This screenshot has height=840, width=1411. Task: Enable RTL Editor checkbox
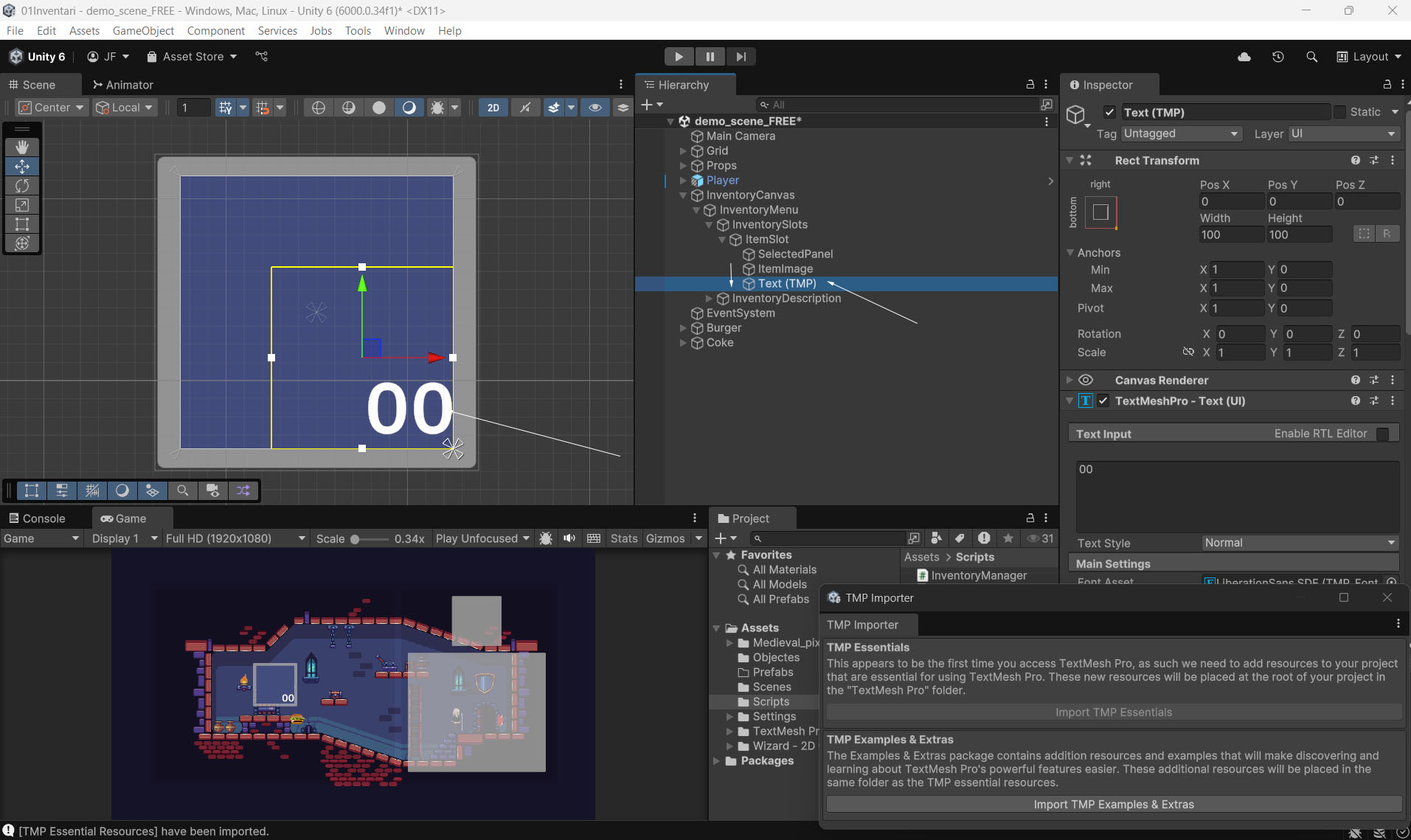[x=1383, y=434]
